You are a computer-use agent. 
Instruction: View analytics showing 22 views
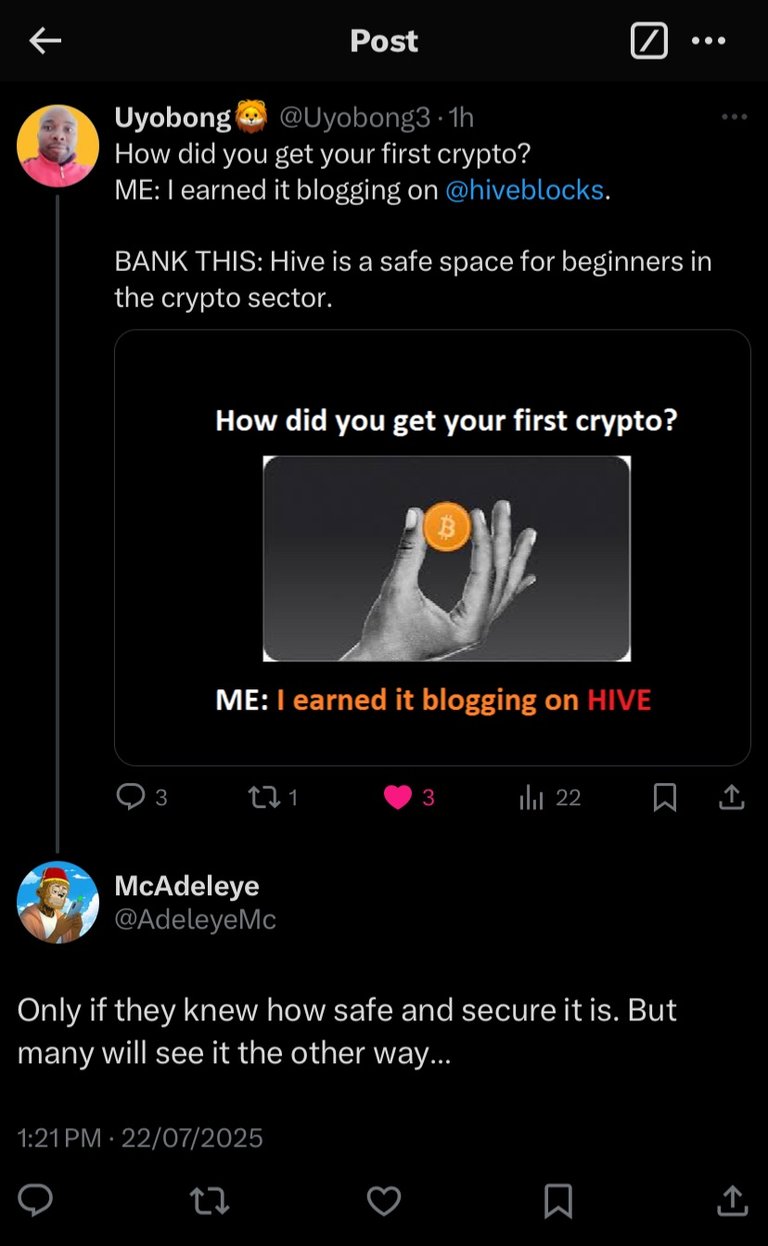(531, 797)
